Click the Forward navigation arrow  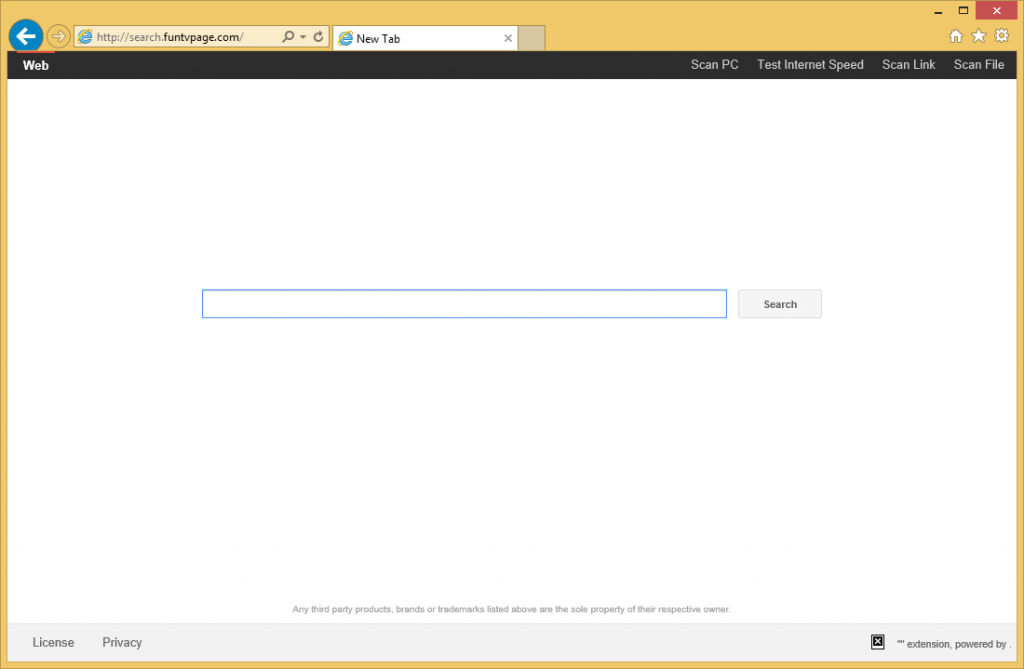(58, 37)
